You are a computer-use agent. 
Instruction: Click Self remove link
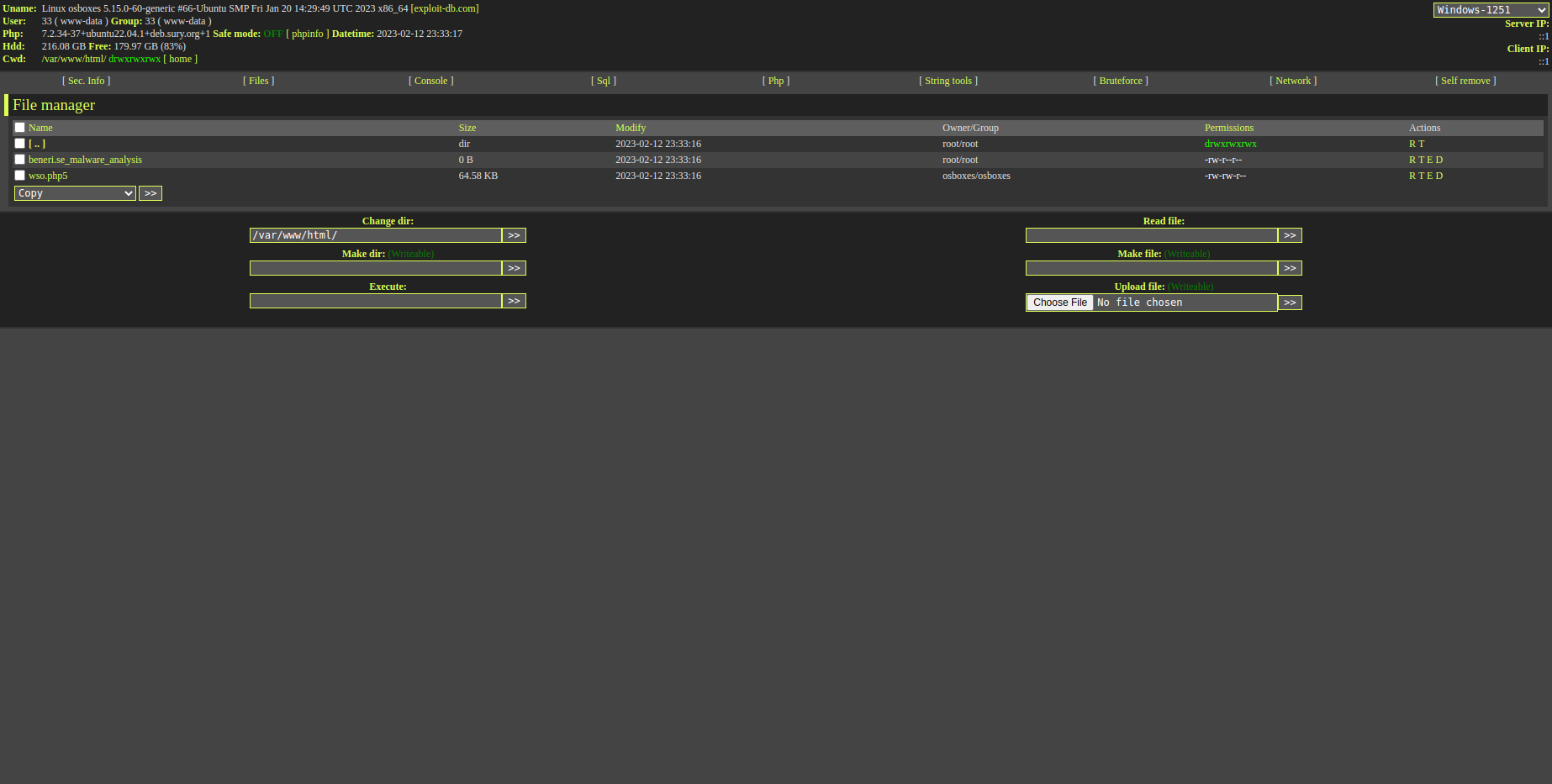(1465, 81)
